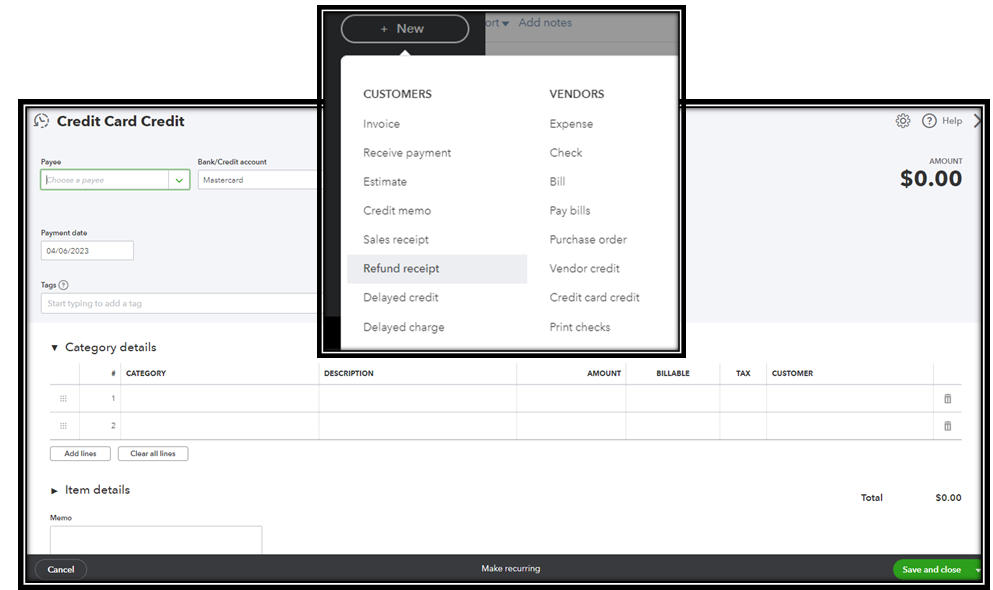
Task: Select Credit memo menu entry
Action: 397,211
